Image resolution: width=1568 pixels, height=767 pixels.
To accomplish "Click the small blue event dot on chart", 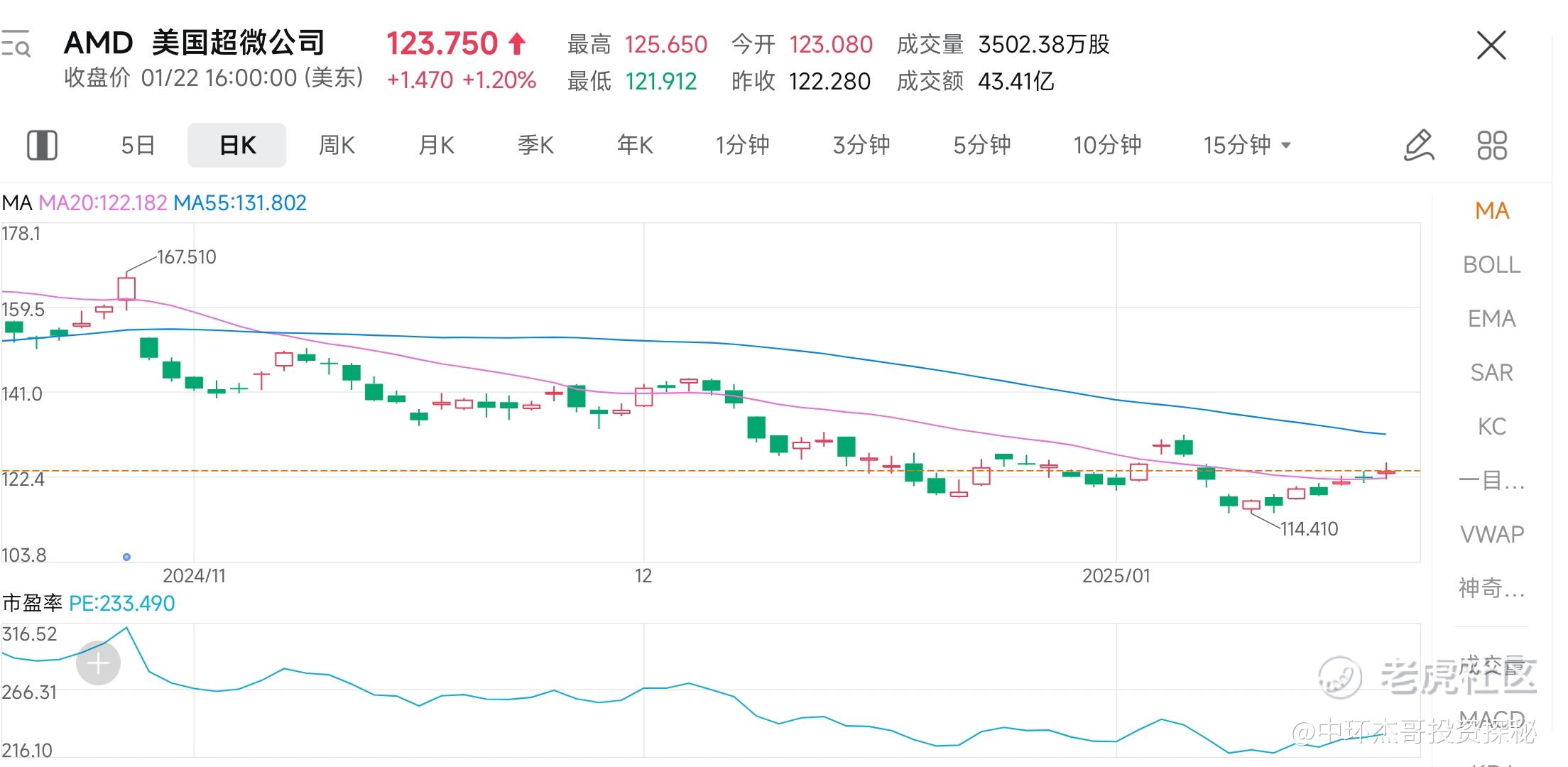I will [x=126, y=557].
